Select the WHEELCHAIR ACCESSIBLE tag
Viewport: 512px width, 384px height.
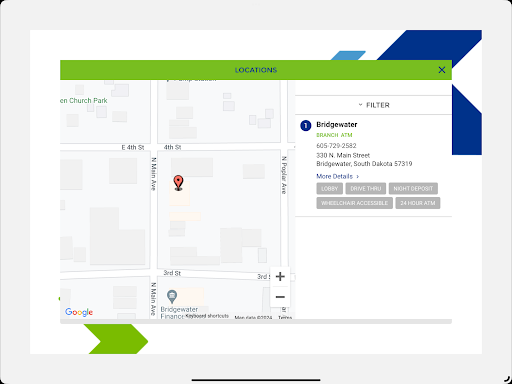click(354, 203)
